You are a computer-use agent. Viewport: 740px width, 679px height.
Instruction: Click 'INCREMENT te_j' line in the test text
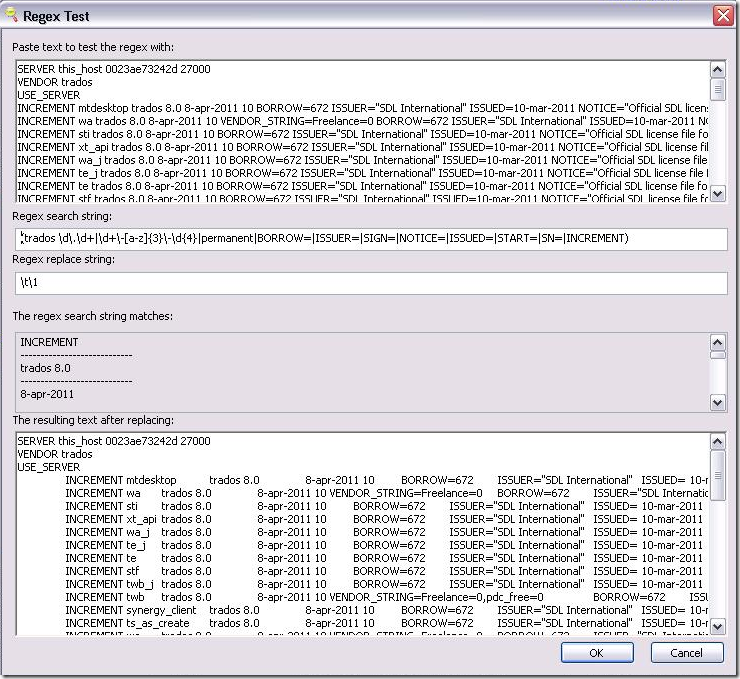click(x=362, y=173)
